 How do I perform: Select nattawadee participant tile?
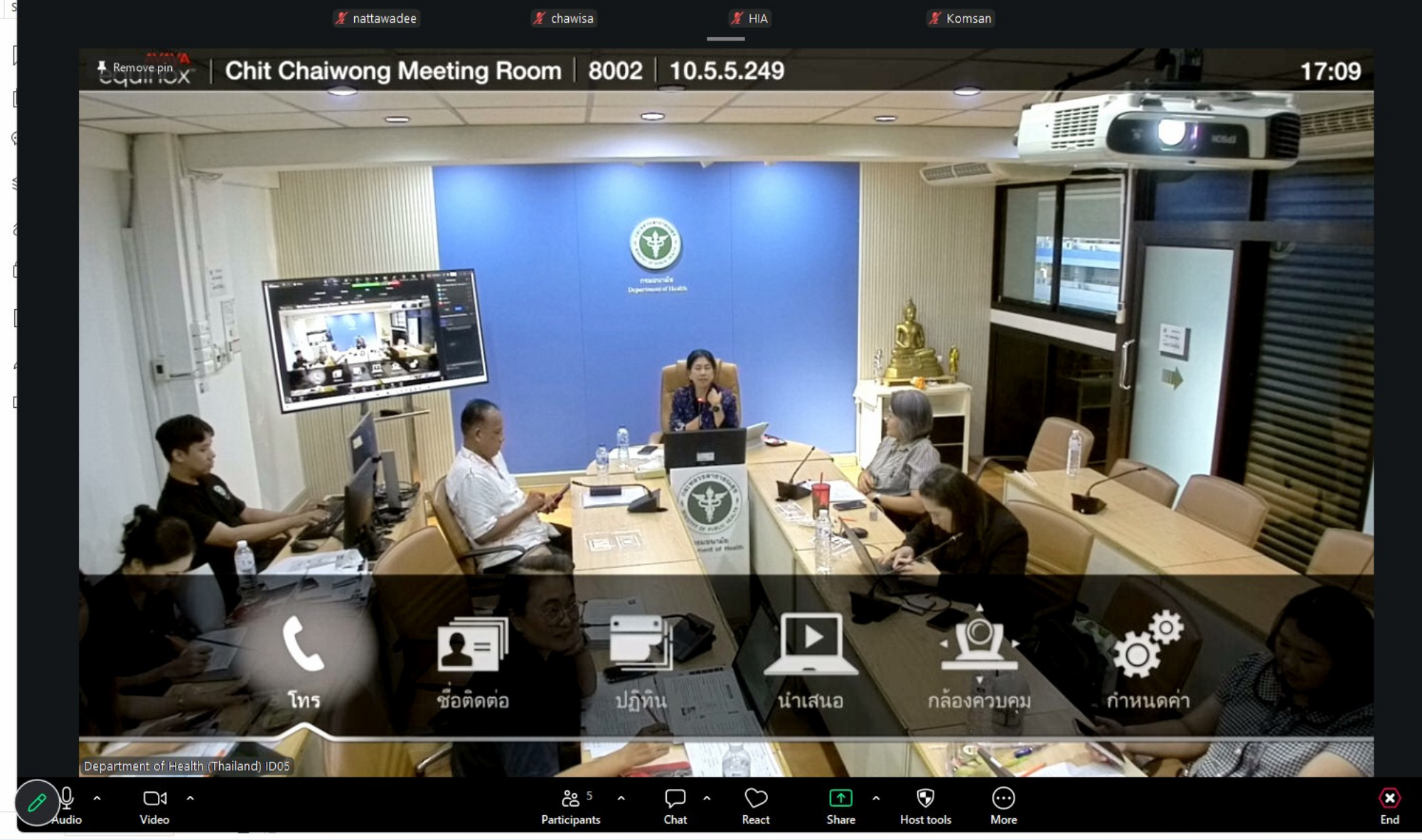[377, 18]
